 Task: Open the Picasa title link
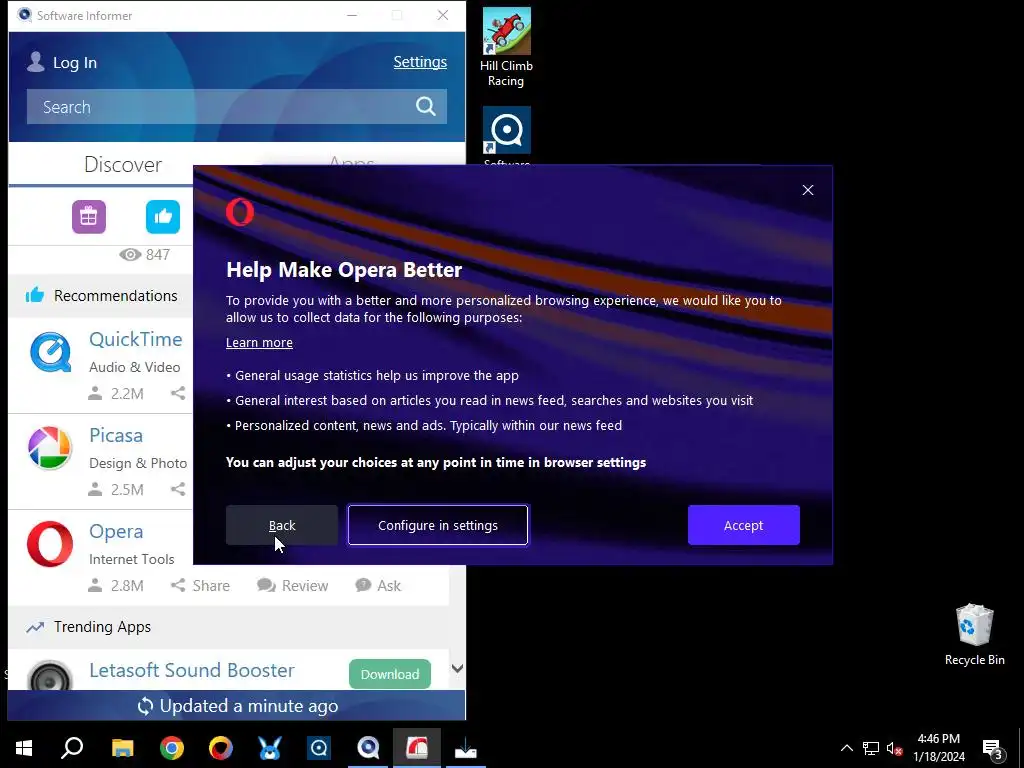tap(116, 435)
